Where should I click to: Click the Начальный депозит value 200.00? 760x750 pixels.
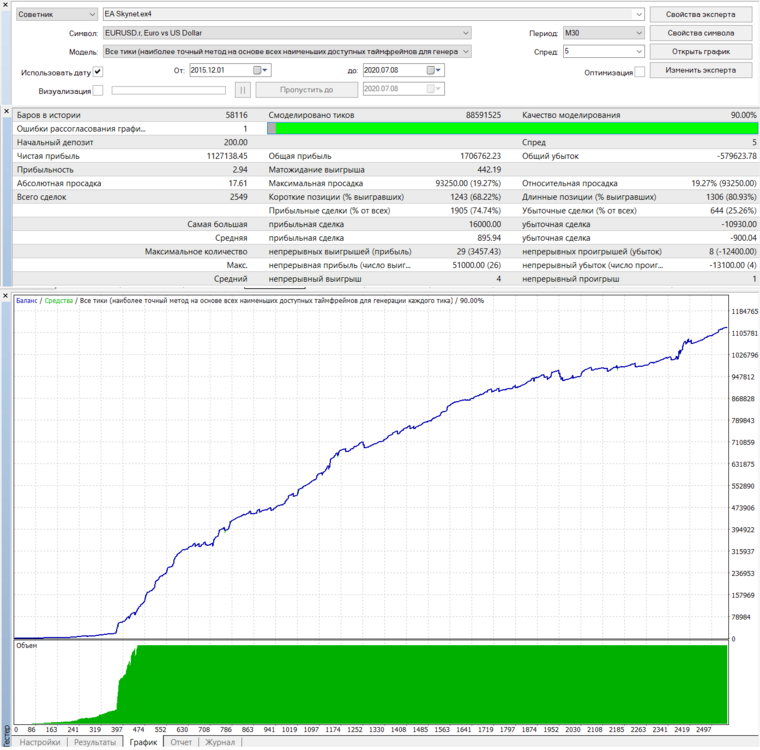coord(236,143)
